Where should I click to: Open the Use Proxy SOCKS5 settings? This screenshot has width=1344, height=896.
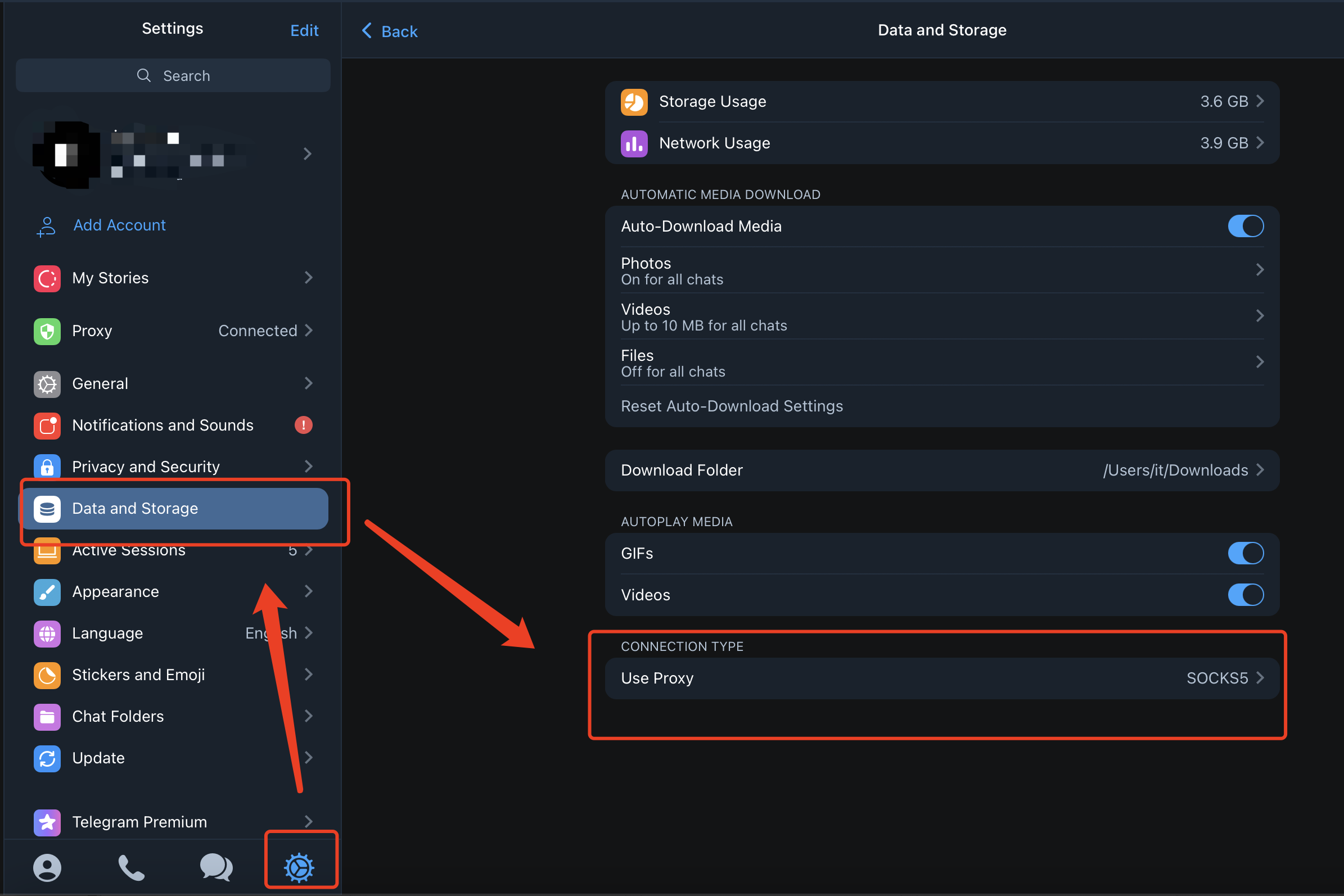[x=940, y=678]
